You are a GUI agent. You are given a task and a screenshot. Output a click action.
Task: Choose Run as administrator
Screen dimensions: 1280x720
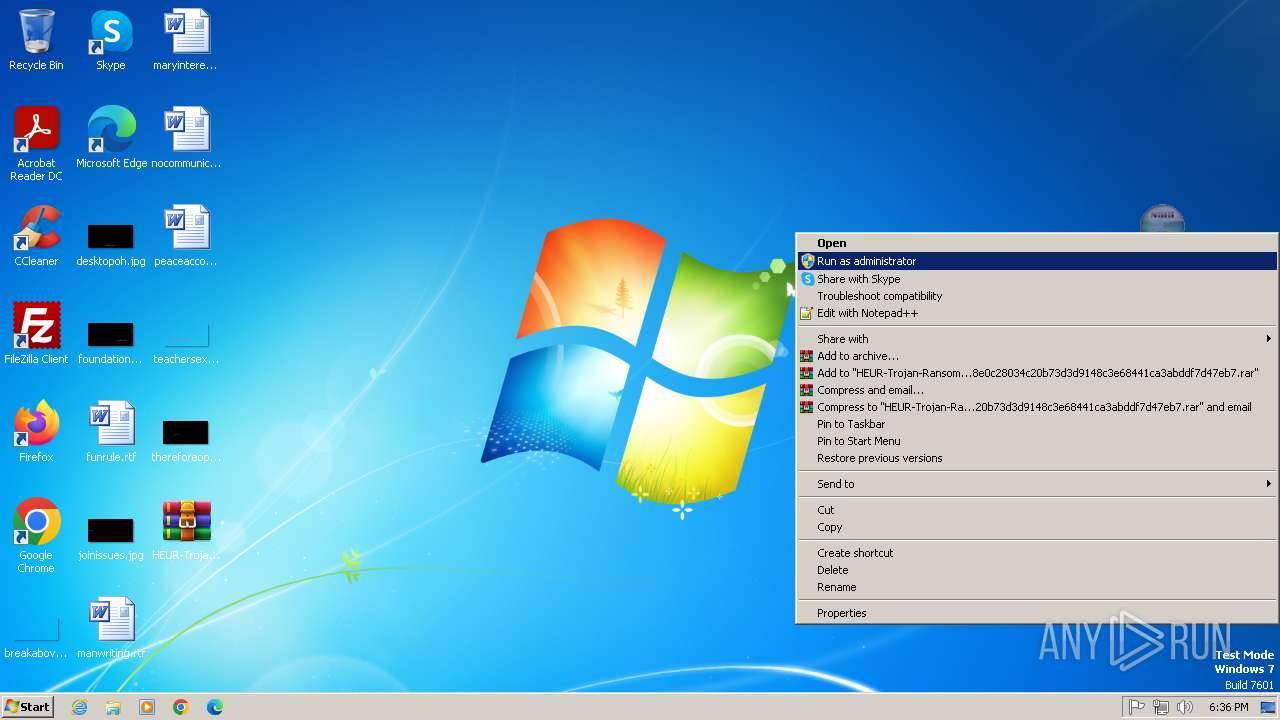(x=1036, y=261)
